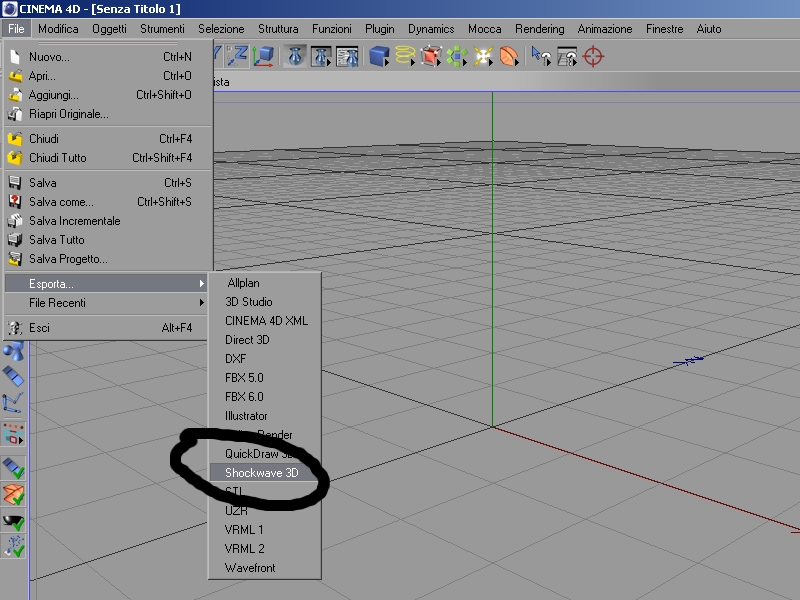Open the Modifica menu

click(x=58, y=29)
